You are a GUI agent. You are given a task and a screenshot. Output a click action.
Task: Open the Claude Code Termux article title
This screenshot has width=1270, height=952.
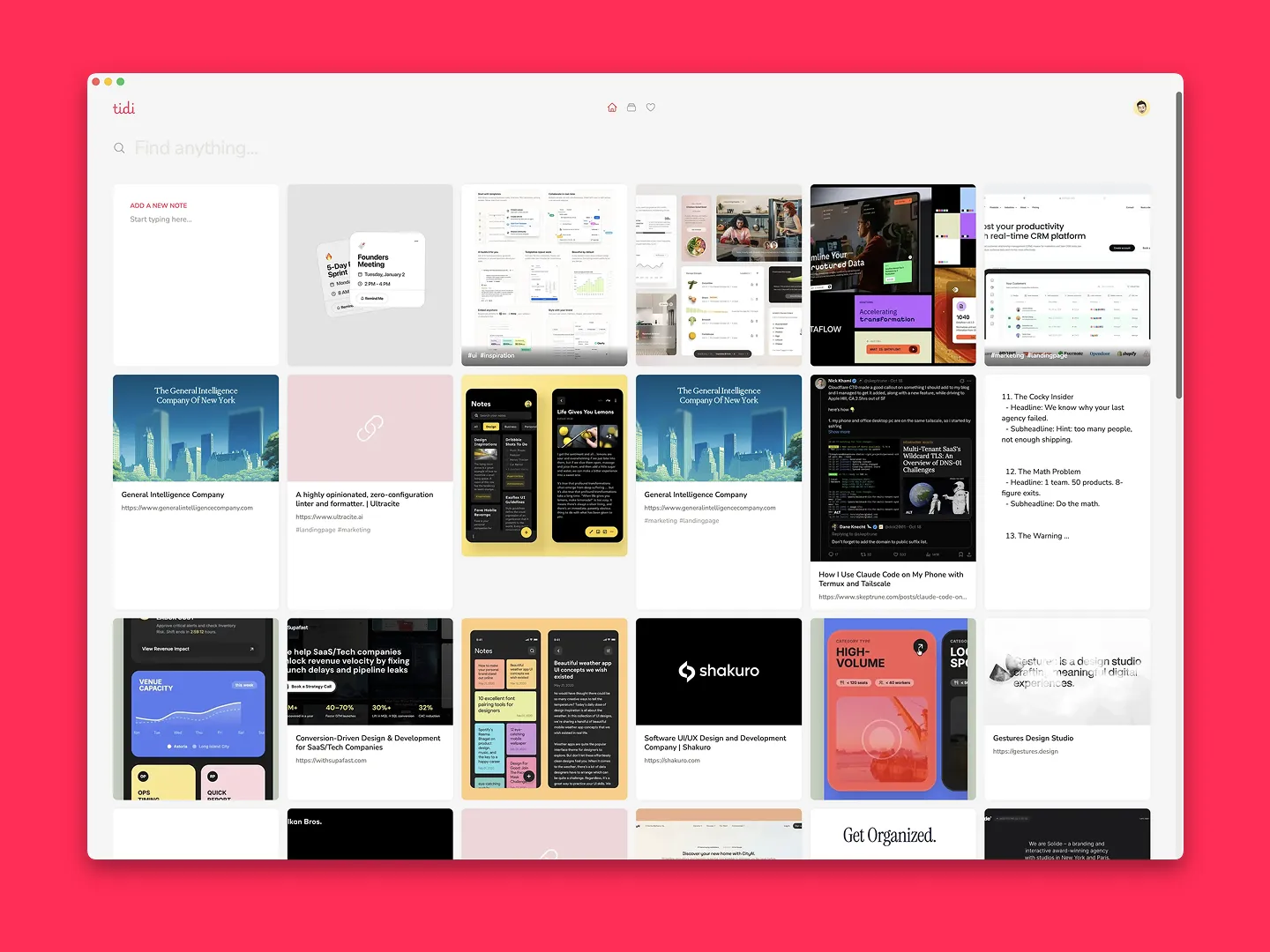[x=891, y=579]
